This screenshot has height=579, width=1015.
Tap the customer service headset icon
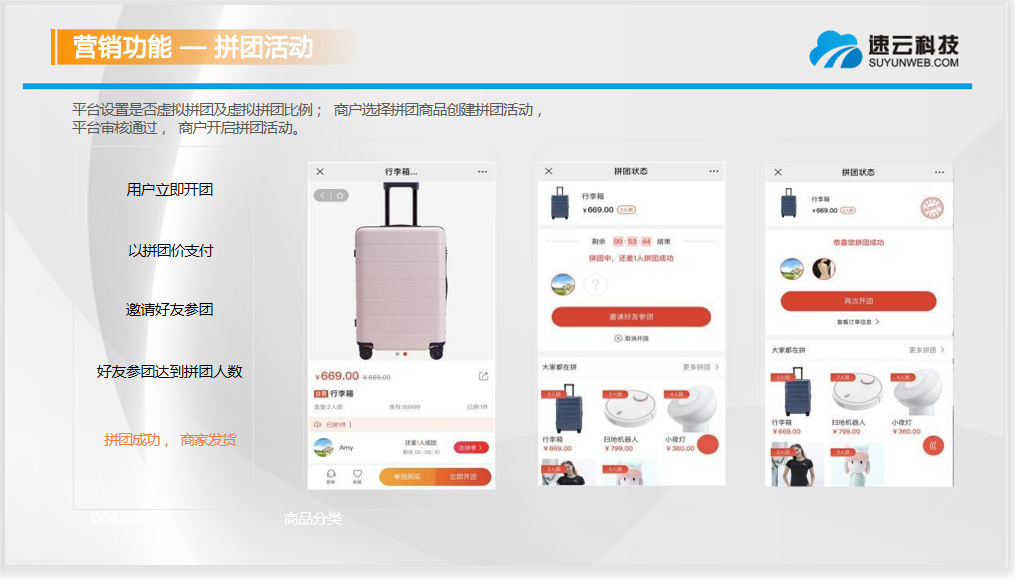point(331,476)
